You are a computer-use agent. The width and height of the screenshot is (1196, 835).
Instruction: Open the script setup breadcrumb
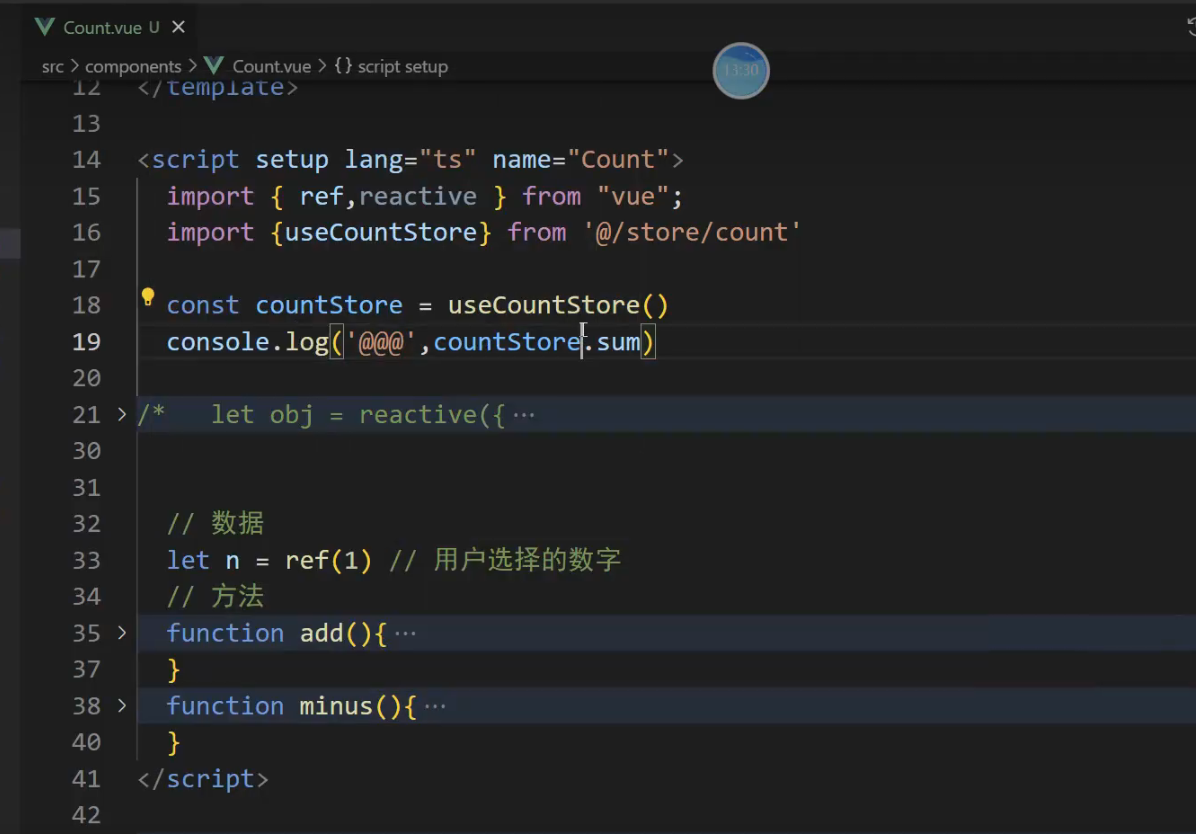[x=403, y=67]
